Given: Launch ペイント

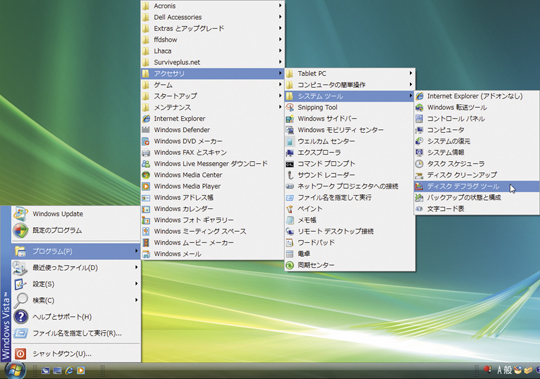Looking at the screenshot, I should point(350,209).
